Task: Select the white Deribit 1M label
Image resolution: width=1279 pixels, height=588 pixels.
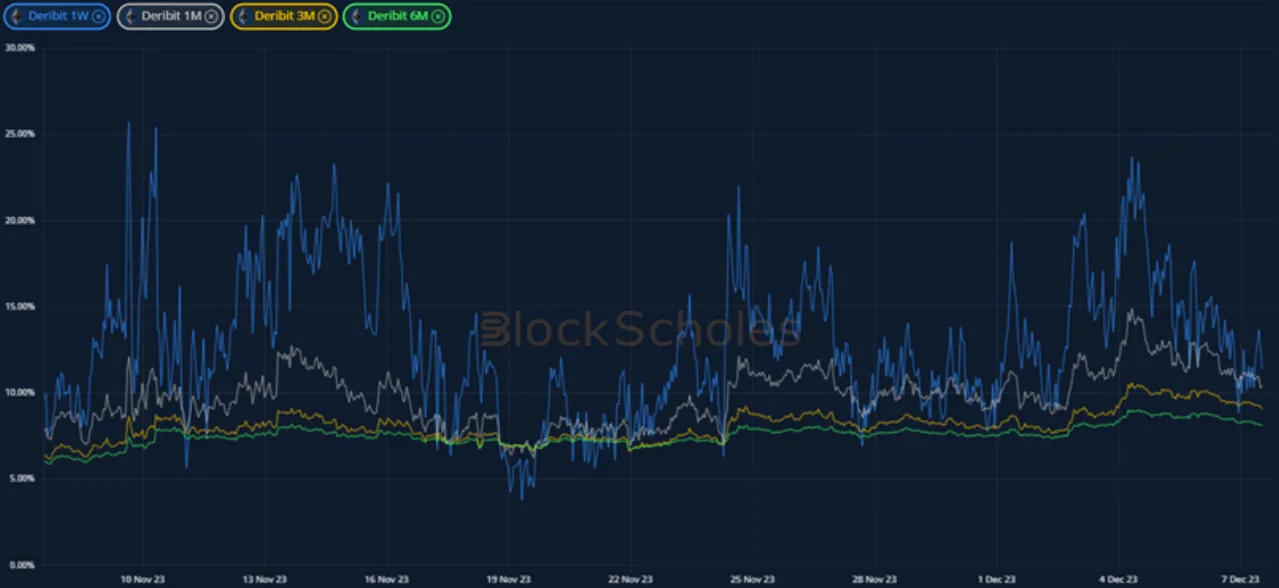Action: tap(172, 16)
